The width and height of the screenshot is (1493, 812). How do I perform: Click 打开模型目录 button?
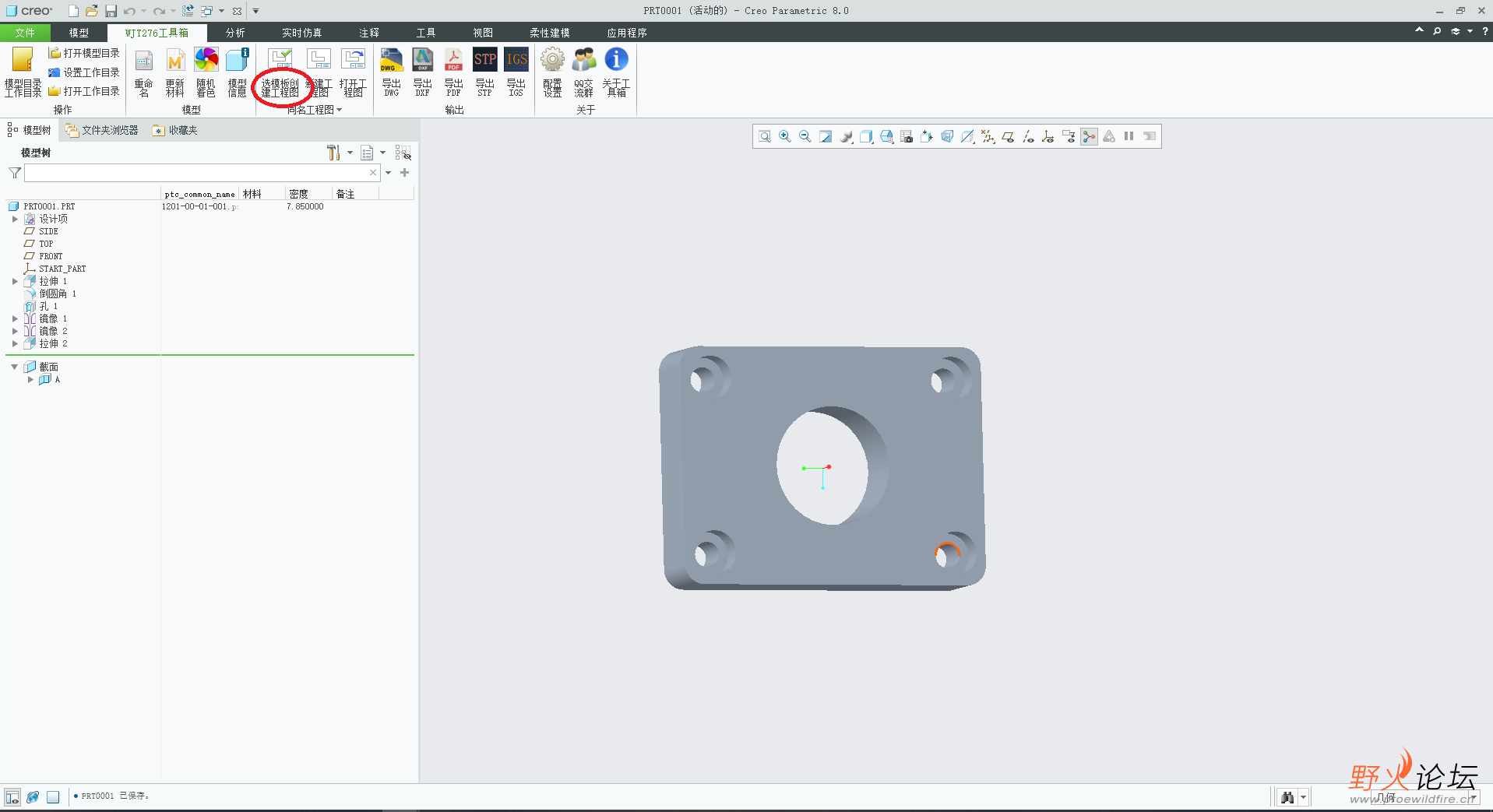[84, 53]
